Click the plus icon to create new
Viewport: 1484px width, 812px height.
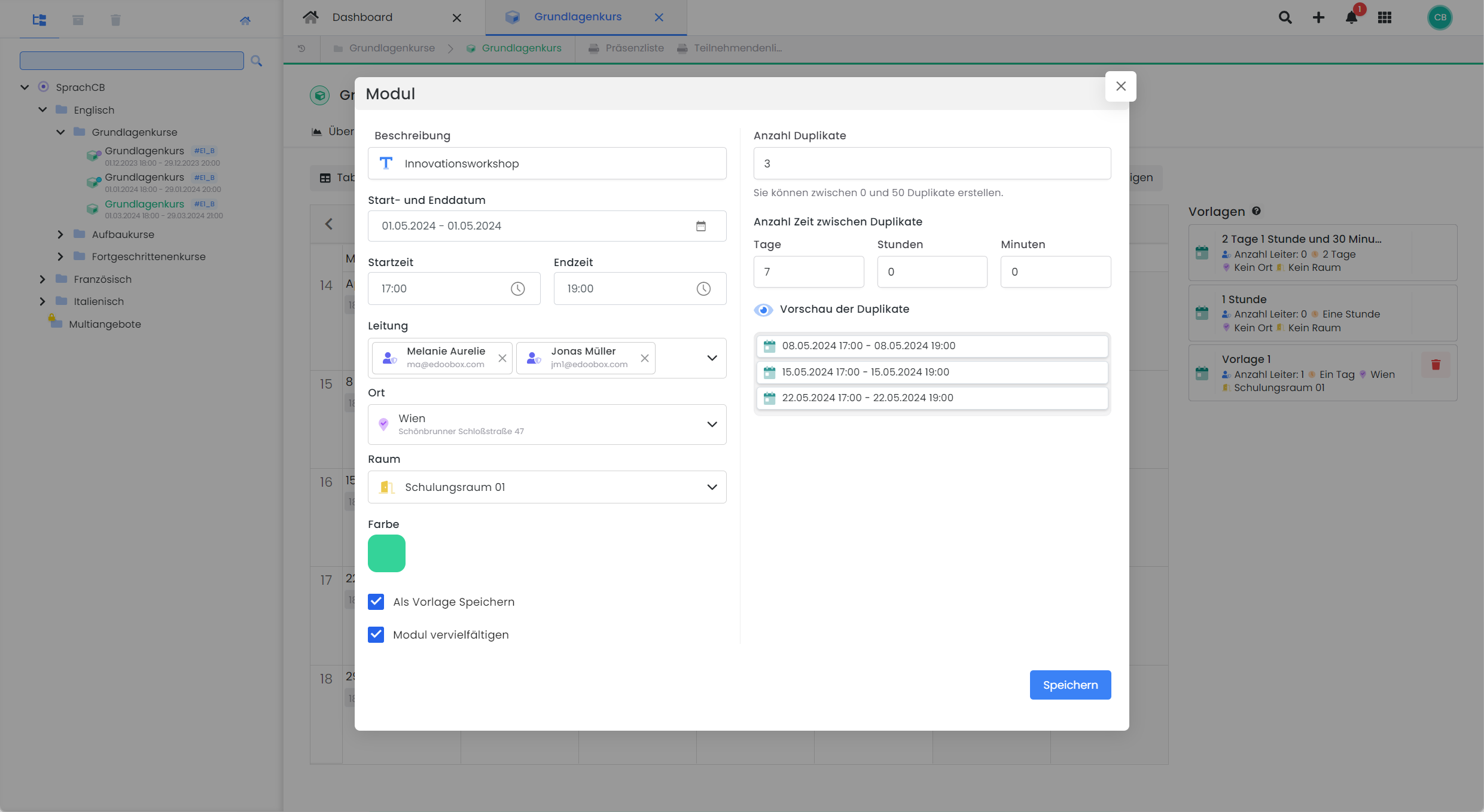pos(1318,17)
